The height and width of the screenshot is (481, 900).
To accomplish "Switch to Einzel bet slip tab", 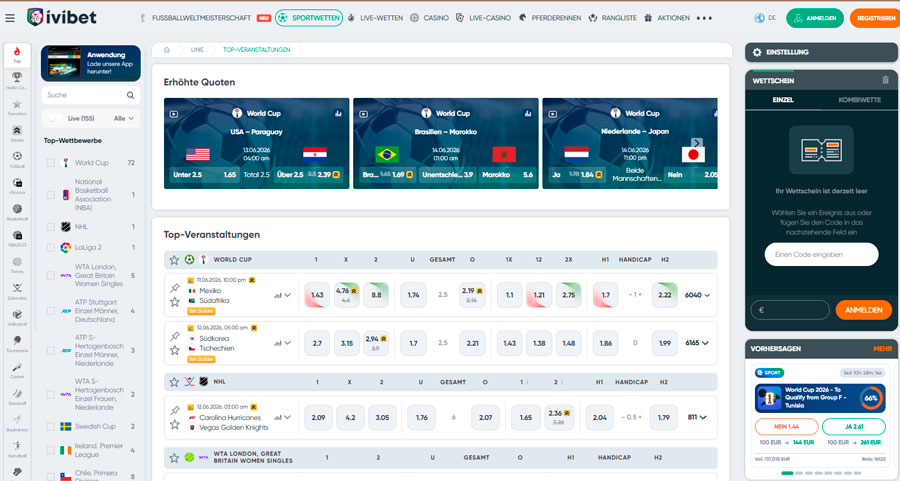I will click(783, 100).
